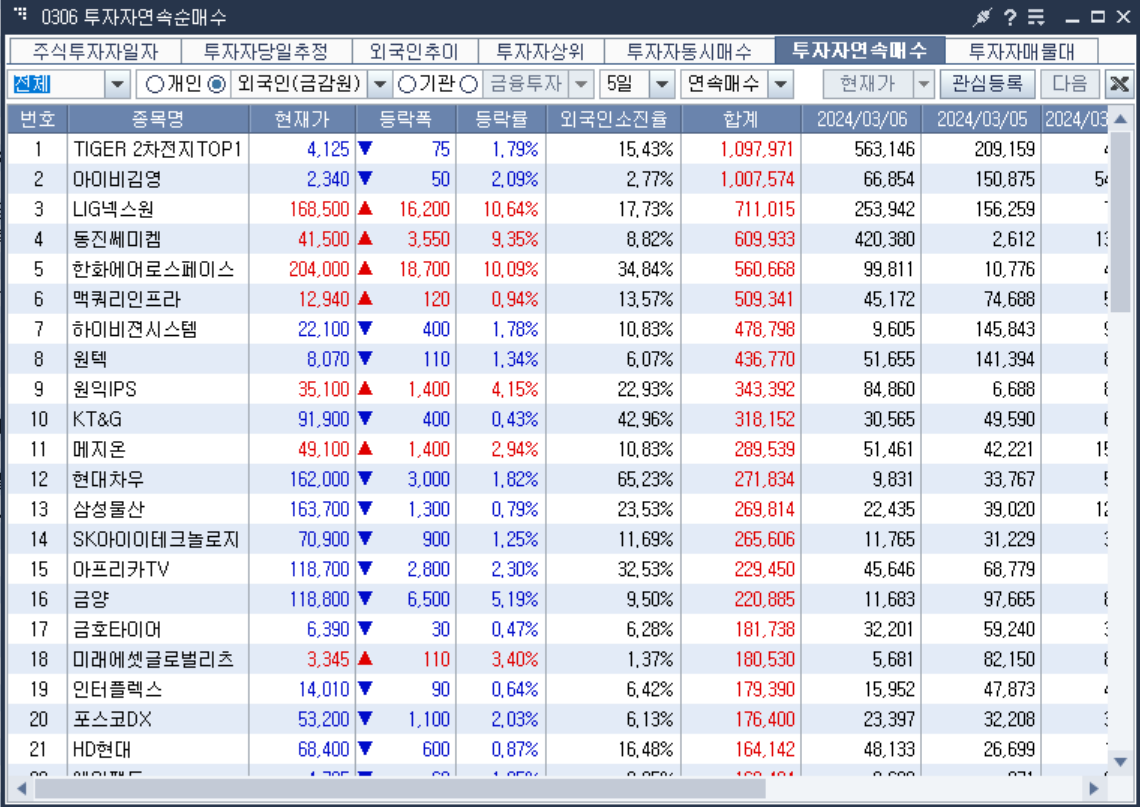Select the HD현대 stock name

click(x=102, y=749)
